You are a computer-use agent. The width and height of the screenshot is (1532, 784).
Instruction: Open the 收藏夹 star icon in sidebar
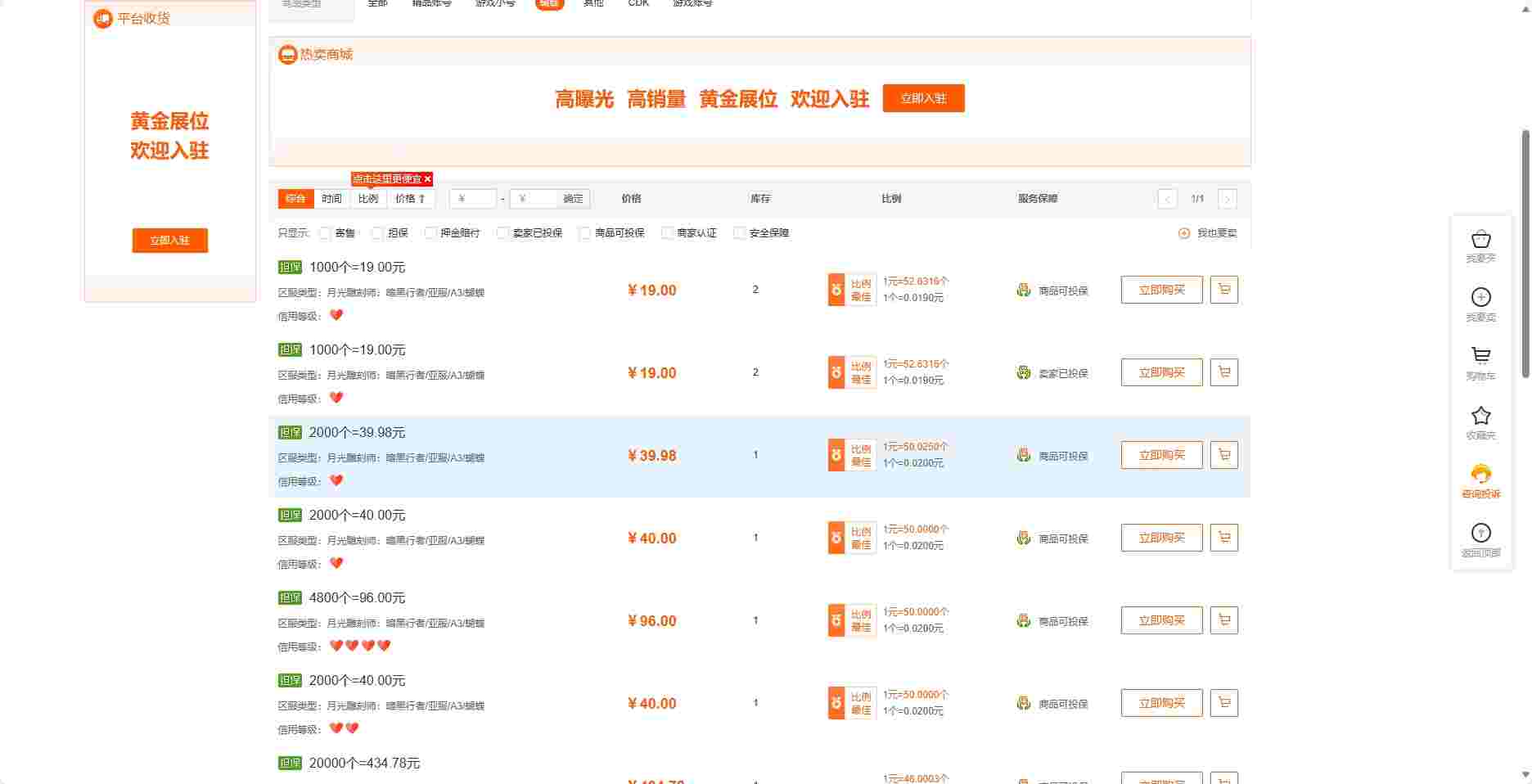[1480, 415]
